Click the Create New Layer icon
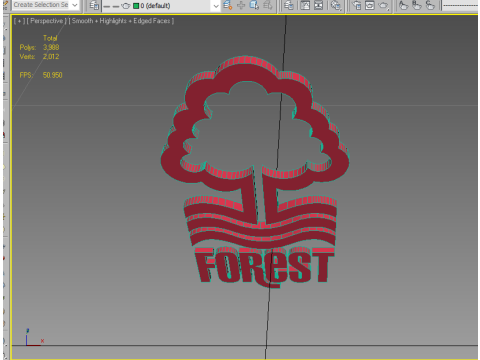480x360 pixels. coord(228,5)
